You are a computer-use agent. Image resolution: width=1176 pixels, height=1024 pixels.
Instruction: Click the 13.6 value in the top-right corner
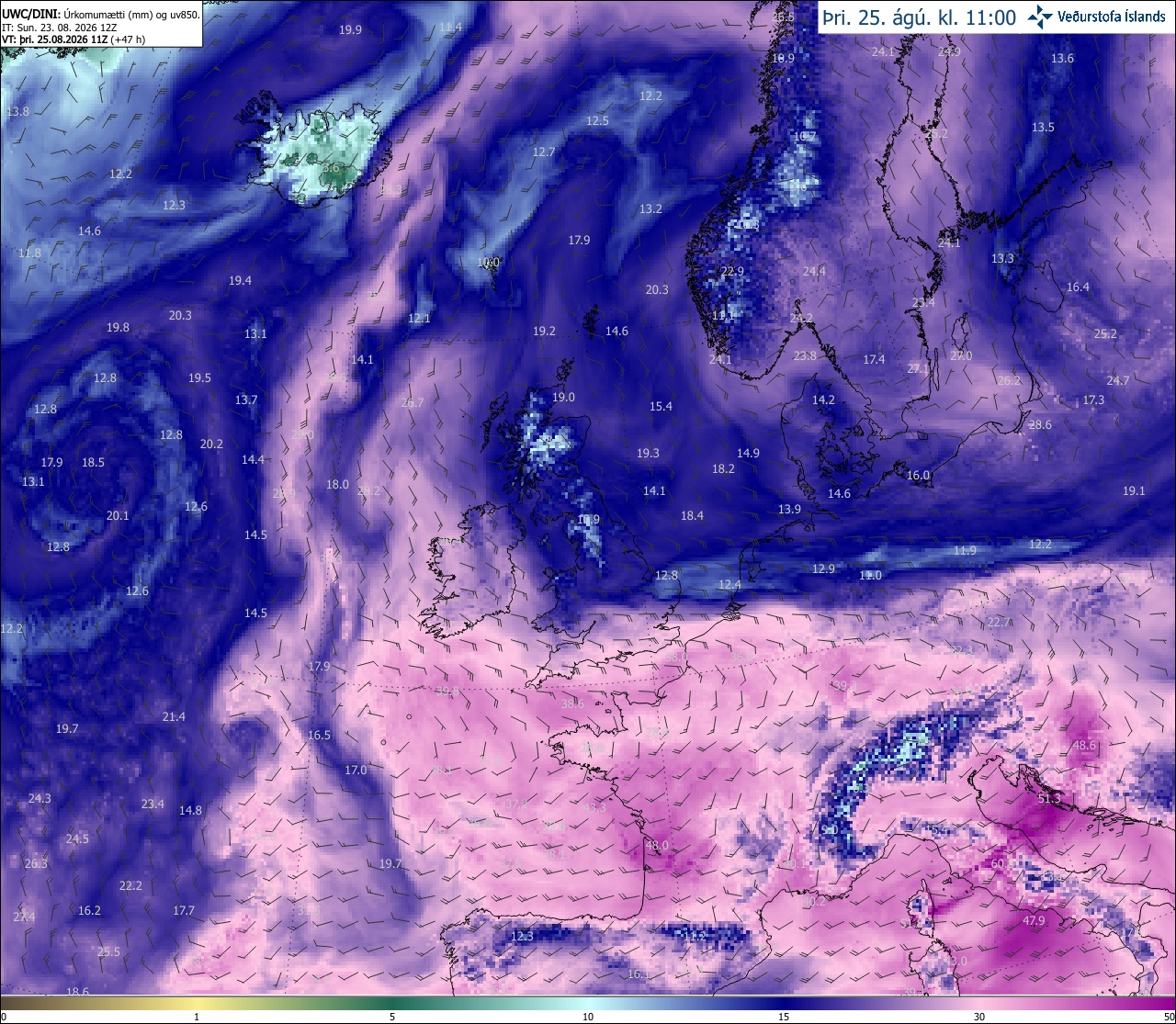click(1062, 58)
